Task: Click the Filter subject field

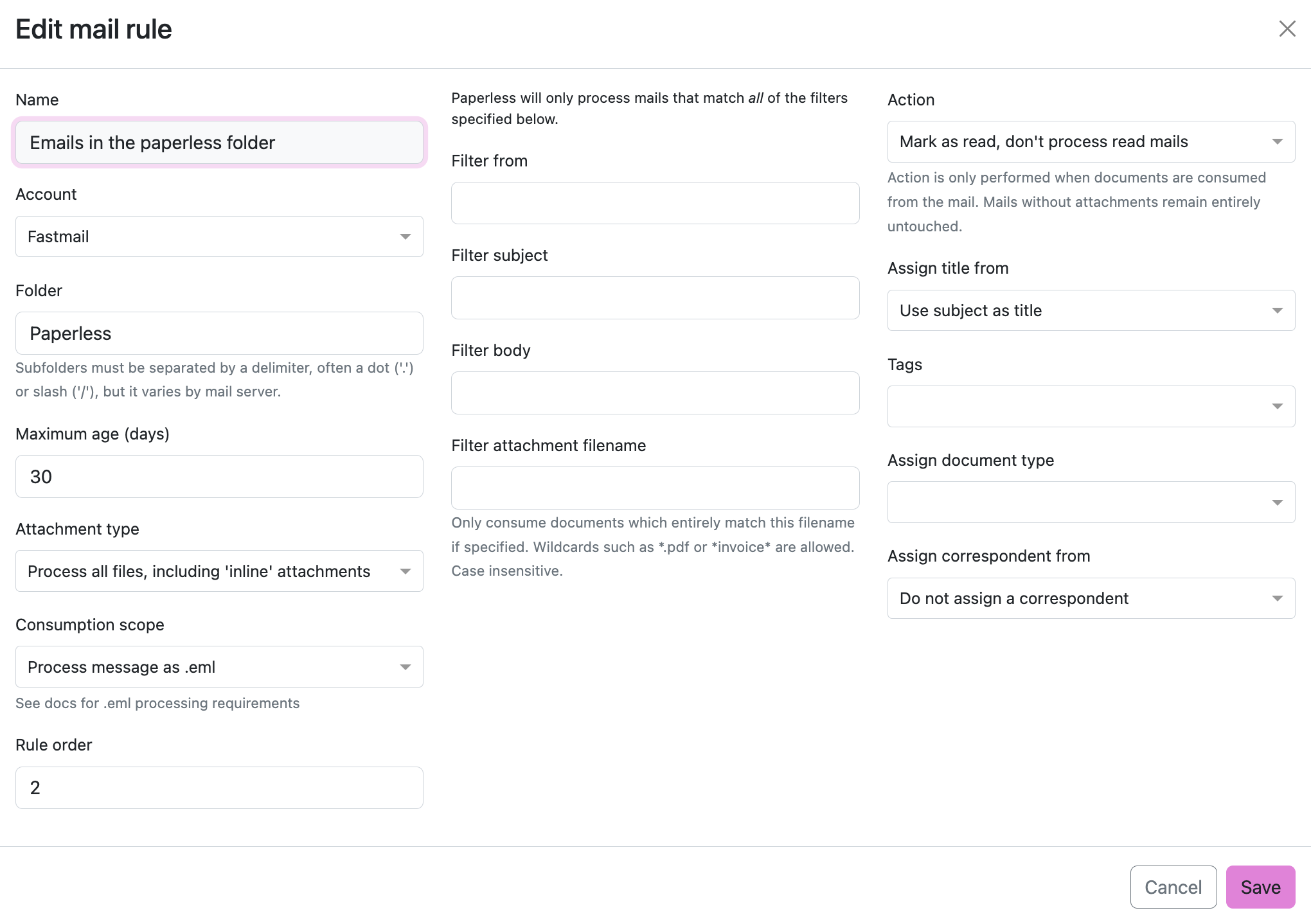Action: [655, 298]
